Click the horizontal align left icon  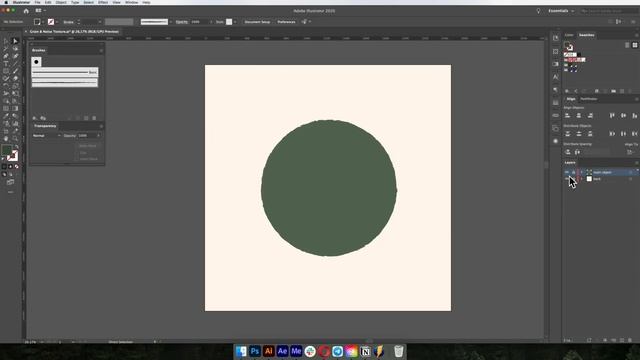(x=567, y=116)
